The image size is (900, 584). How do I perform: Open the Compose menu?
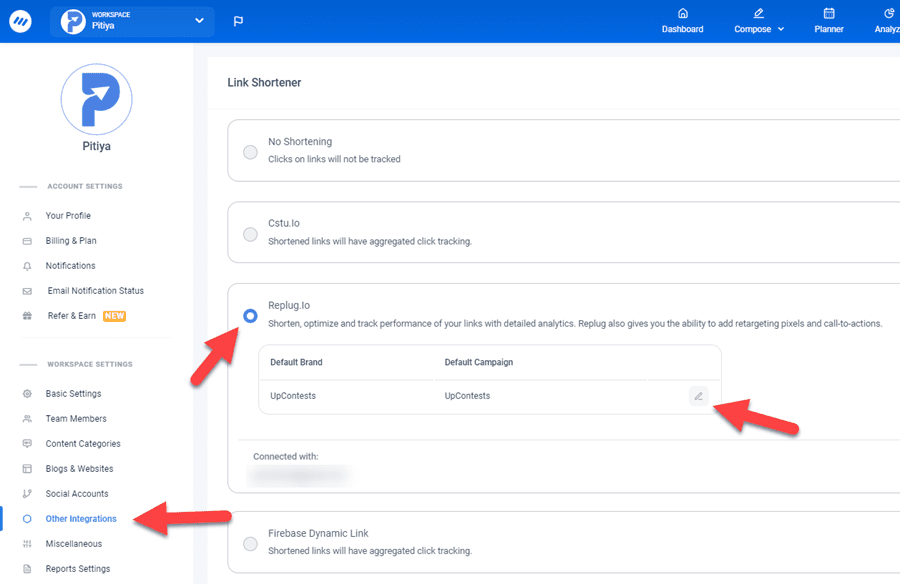click(x=759, y=21)
